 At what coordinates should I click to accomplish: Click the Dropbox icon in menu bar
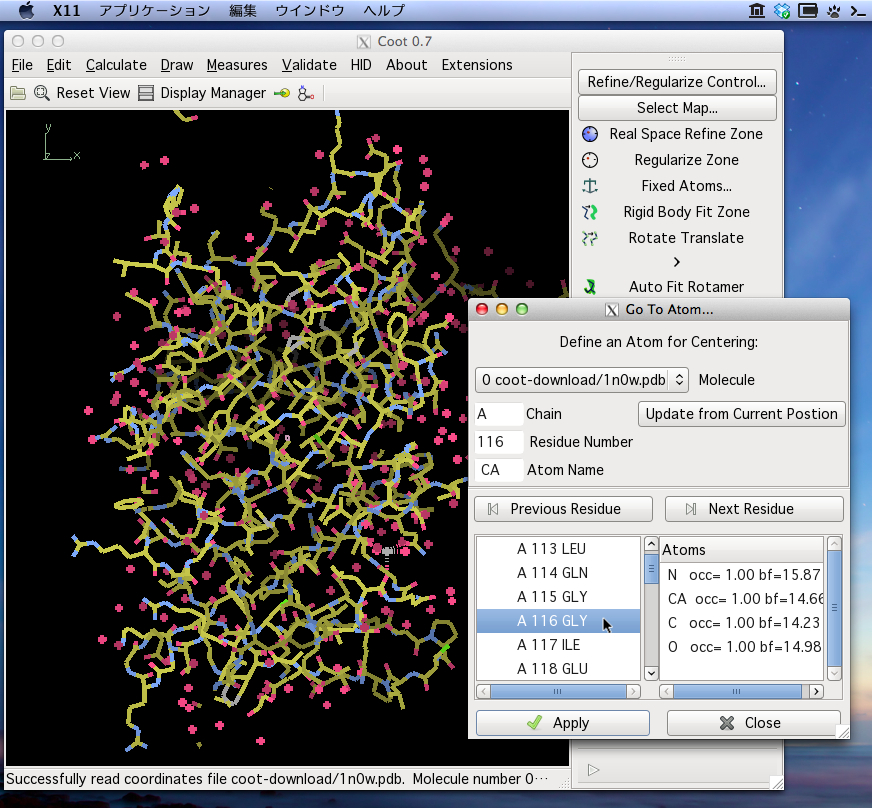(x=781, y=11)
